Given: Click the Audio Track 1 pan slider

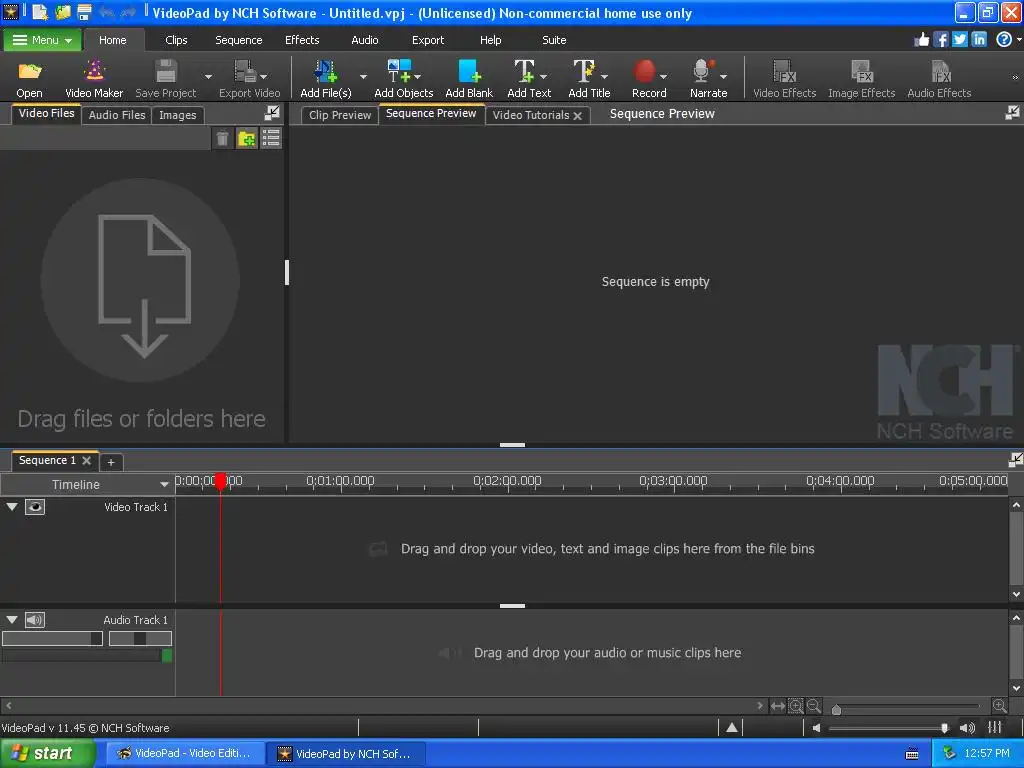Looking at the screenshot, I should click(140, 639).
